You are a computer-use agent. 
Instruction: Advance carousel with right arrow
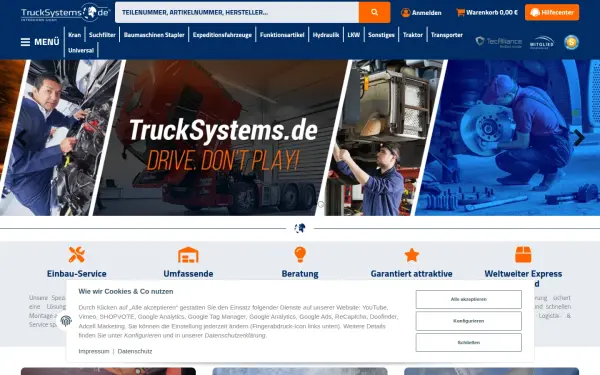point(579,138)
